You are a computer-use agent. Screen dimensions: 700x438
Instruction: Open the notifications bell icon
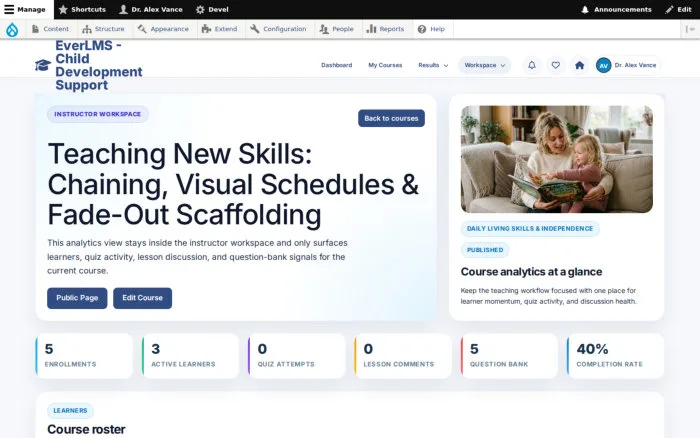point(532,65)
